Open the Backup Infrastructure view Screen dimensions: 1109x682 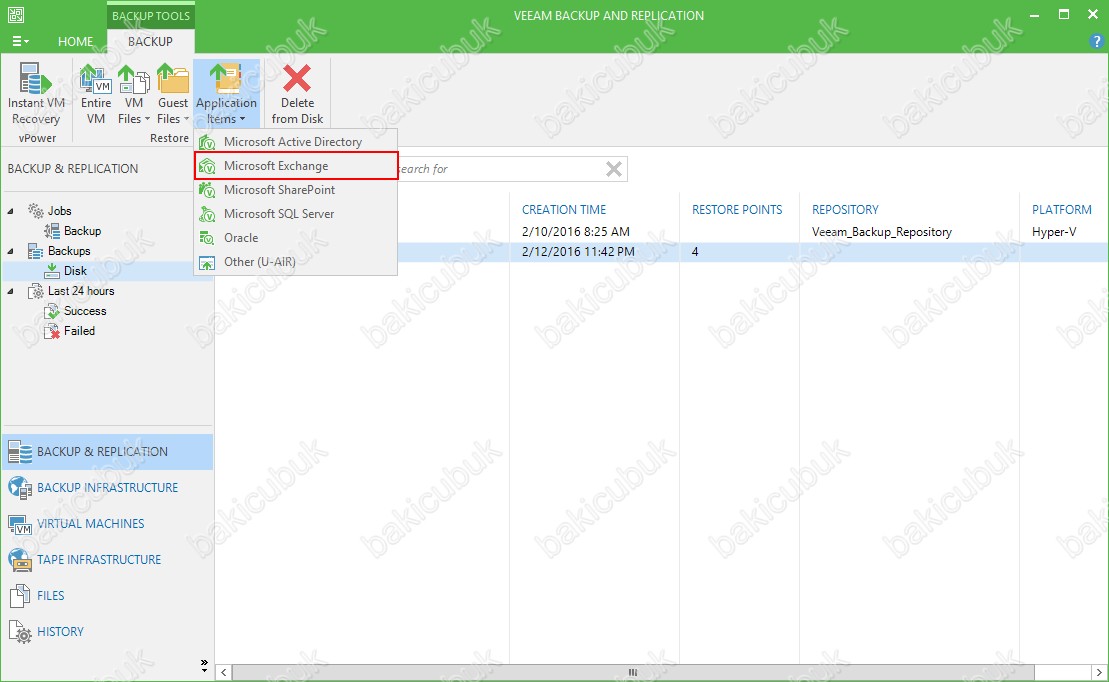click(108, 487)
